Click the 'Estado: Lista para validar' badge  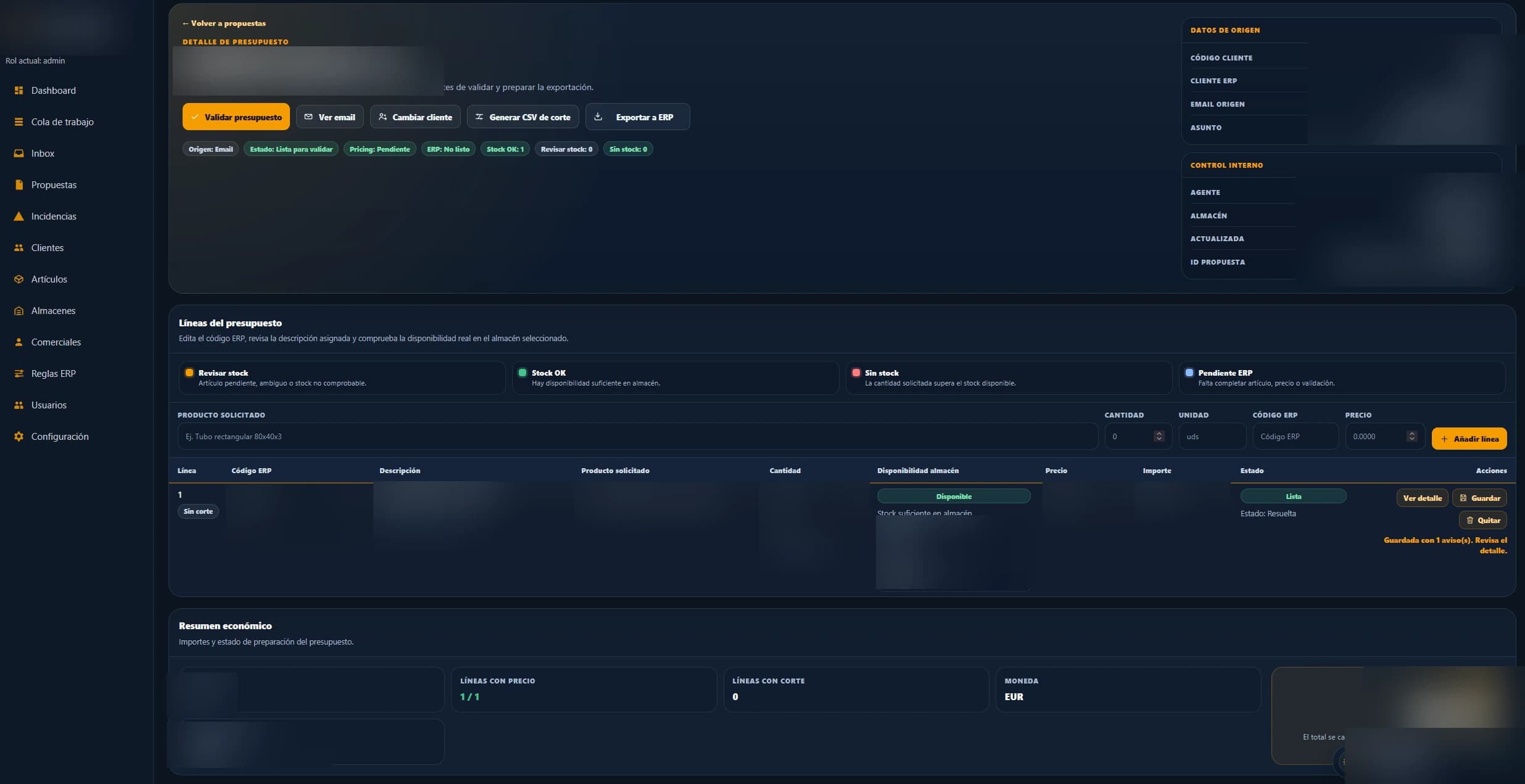[x=291, y=149]
